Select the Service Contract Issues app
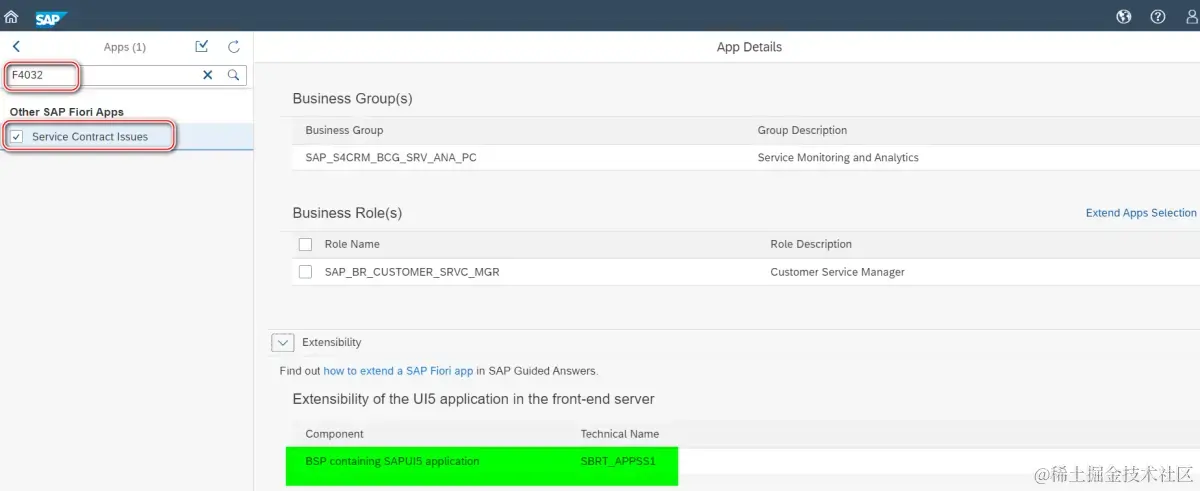 [x=126, y=137]
